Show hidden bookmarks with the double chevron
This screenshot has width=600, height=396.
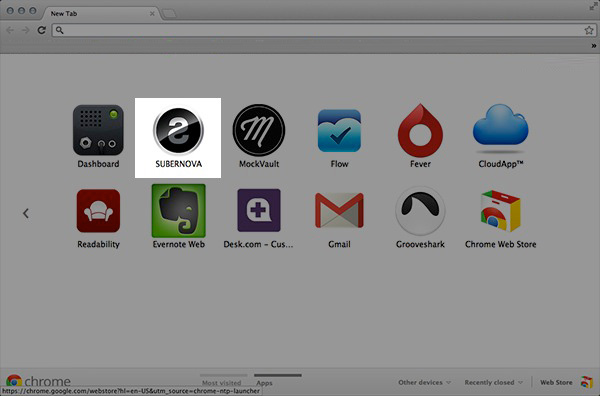(x=593, y=46)
